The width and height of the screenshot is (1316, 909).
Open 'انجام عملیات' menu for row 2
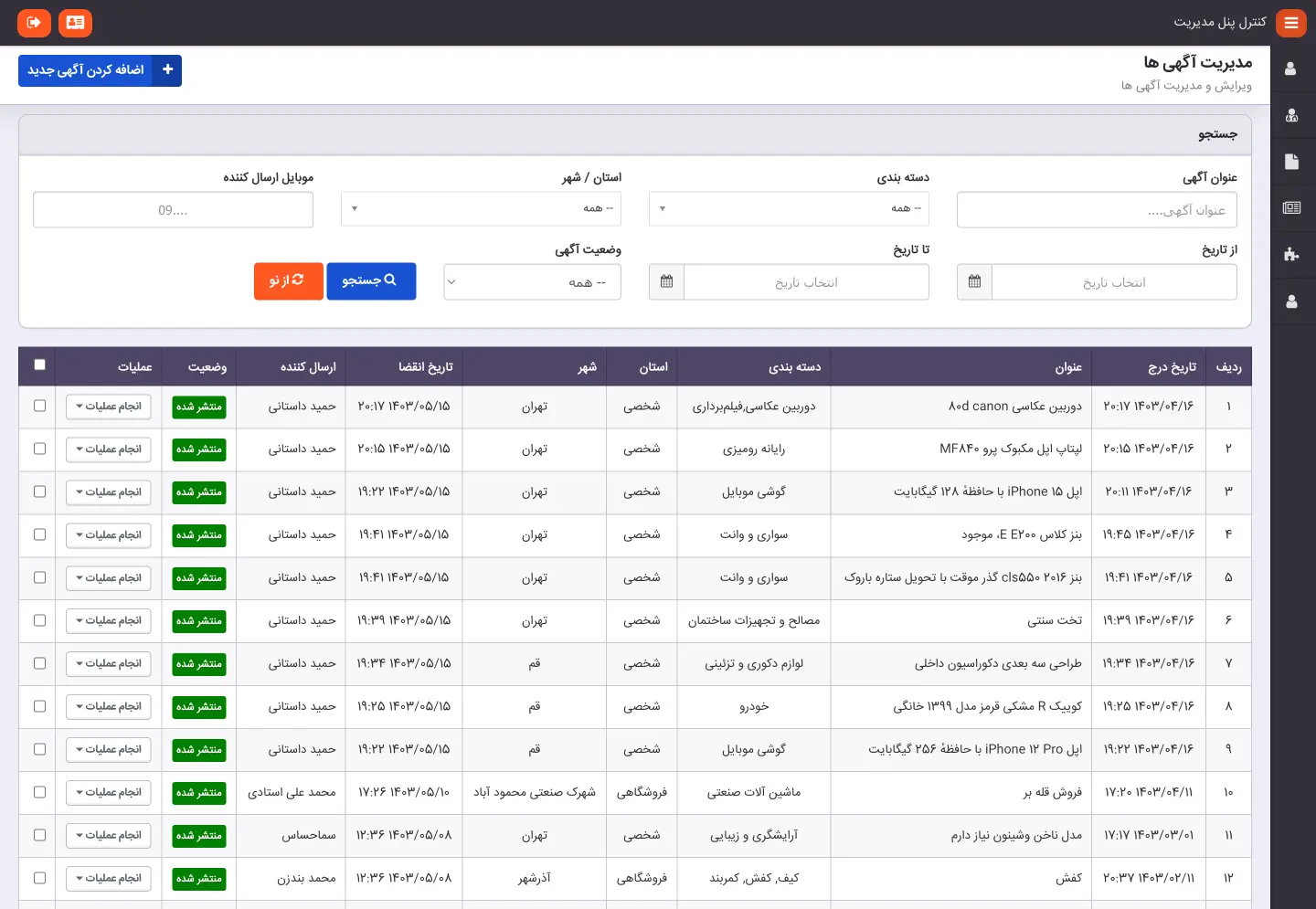coord(109,449)
